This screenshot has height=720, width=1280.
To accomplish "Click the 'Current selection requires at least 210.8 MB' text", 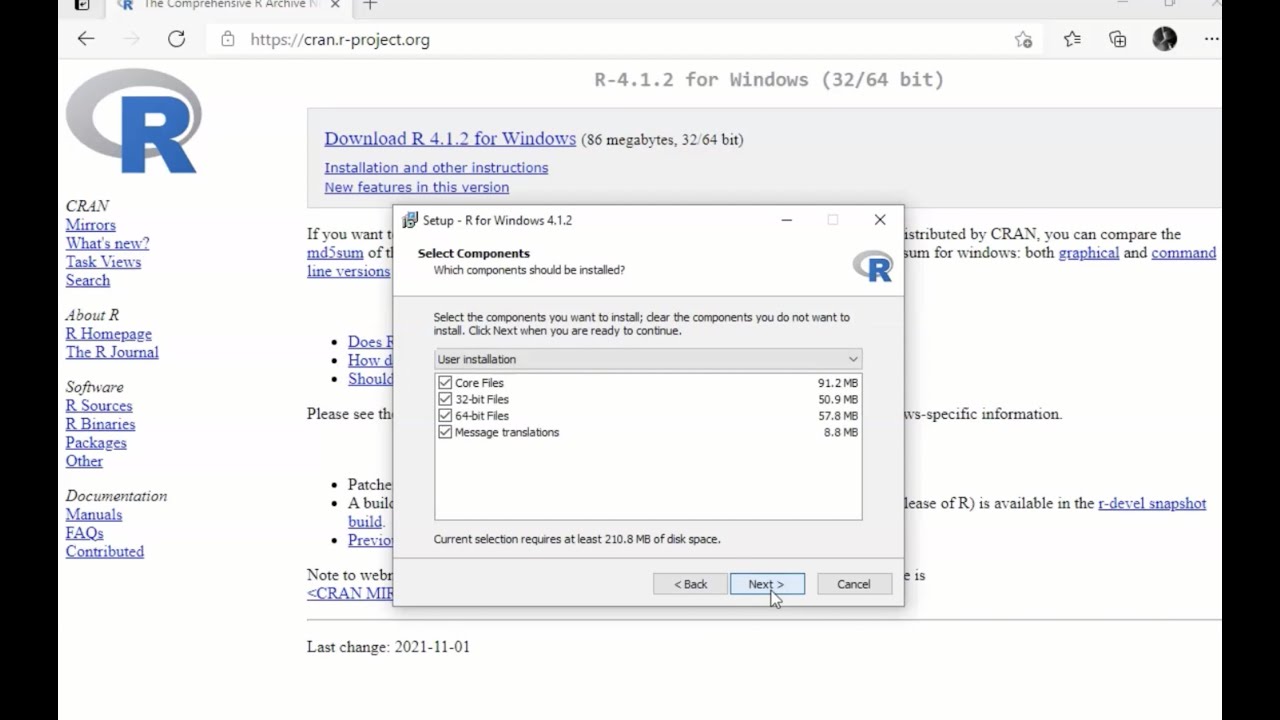I will point(577,539).
